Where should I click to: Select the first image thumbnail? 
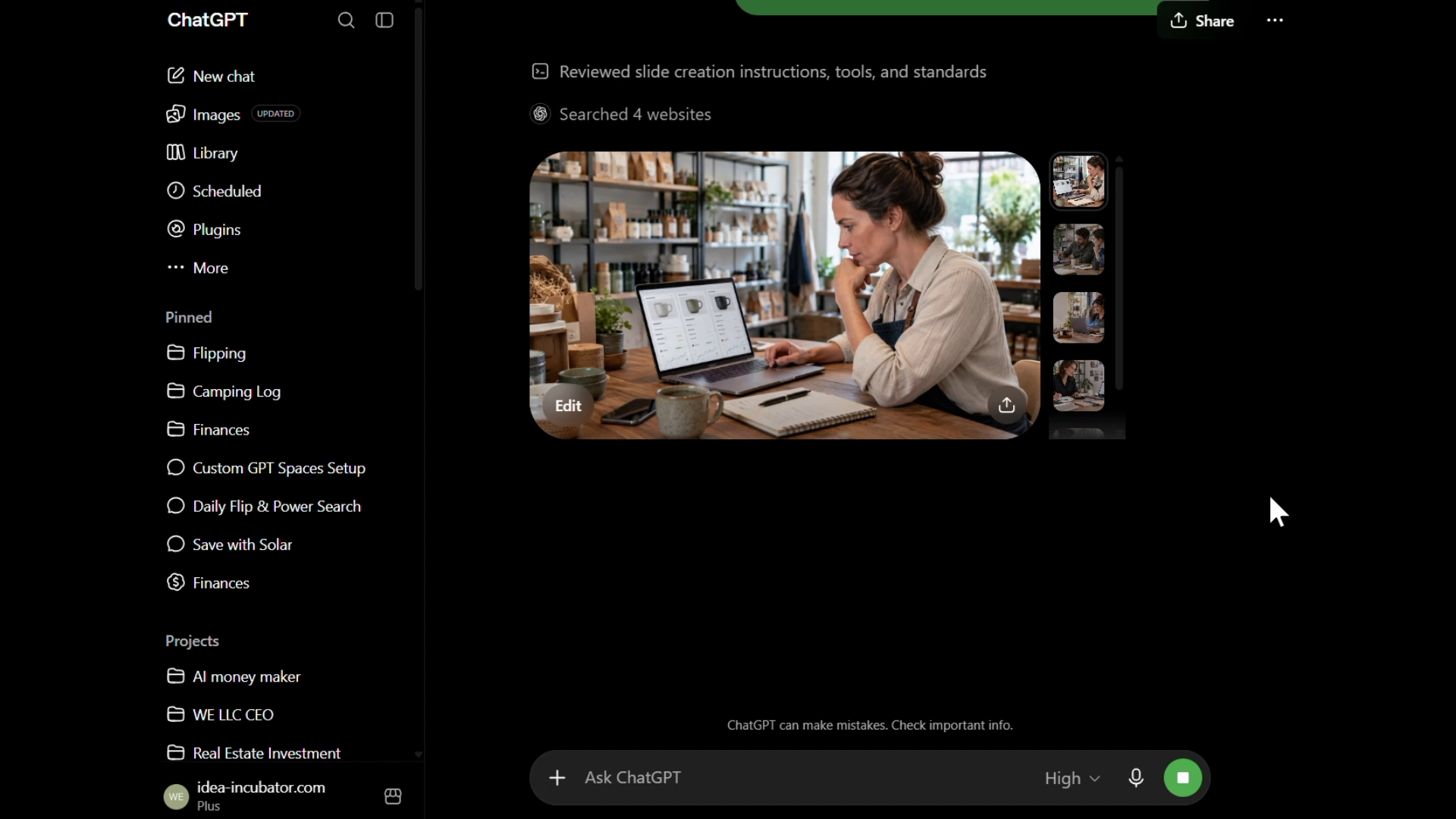1078,181
